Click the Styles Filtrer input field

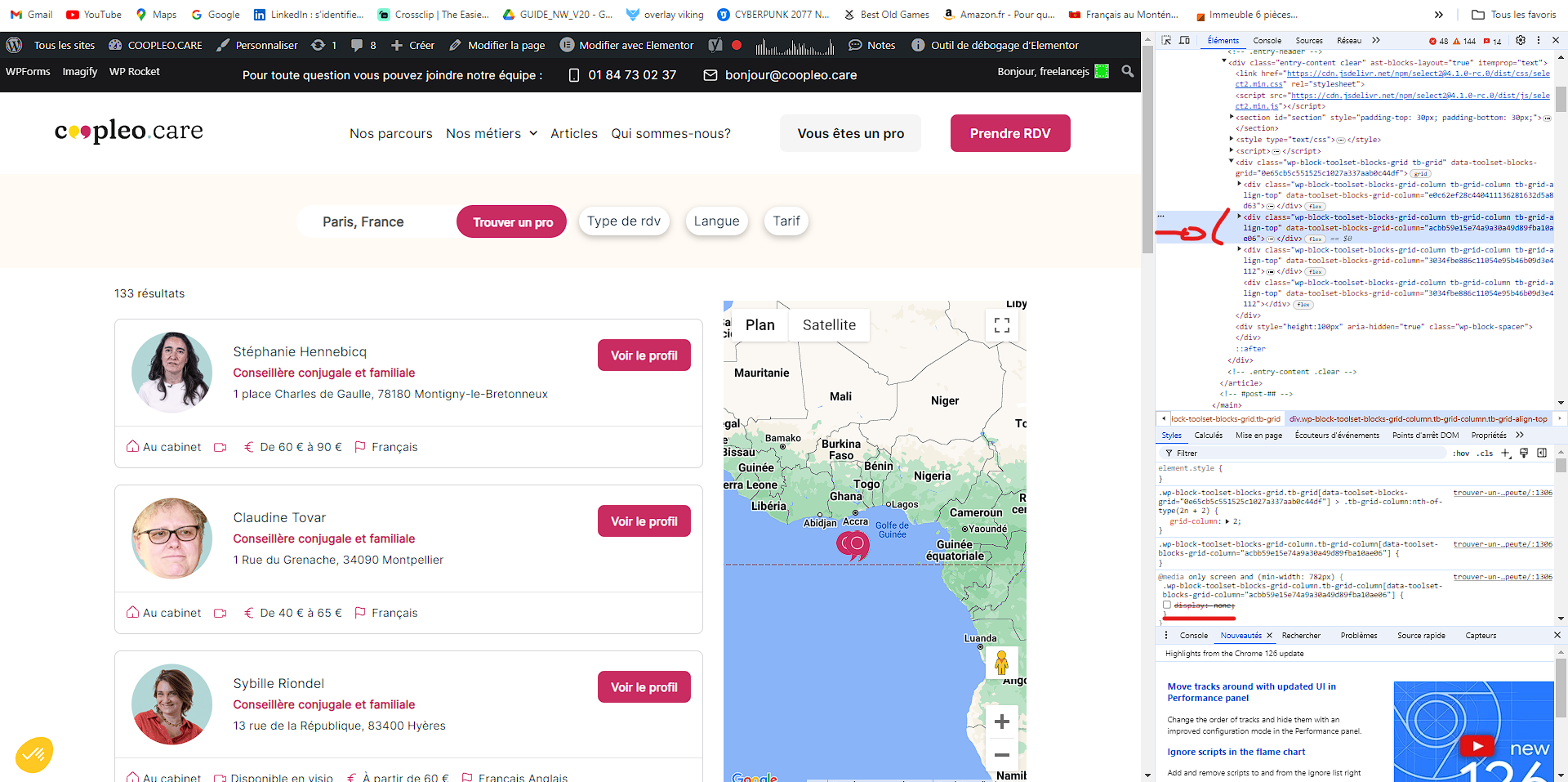1303,453
